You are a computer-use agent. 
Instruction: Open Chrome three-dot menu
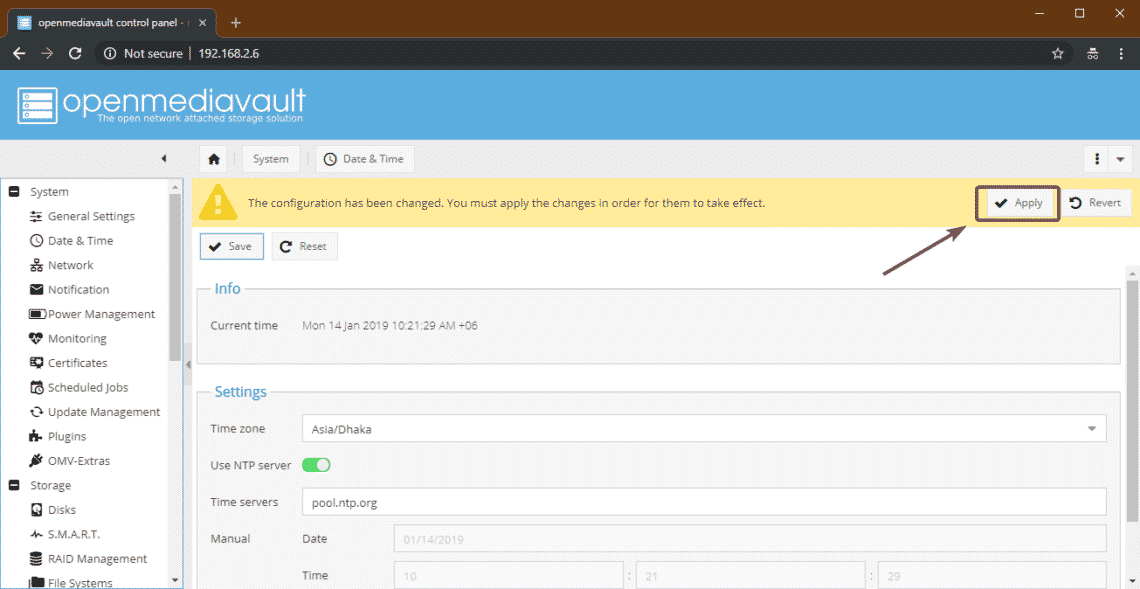pos(1120,53)
